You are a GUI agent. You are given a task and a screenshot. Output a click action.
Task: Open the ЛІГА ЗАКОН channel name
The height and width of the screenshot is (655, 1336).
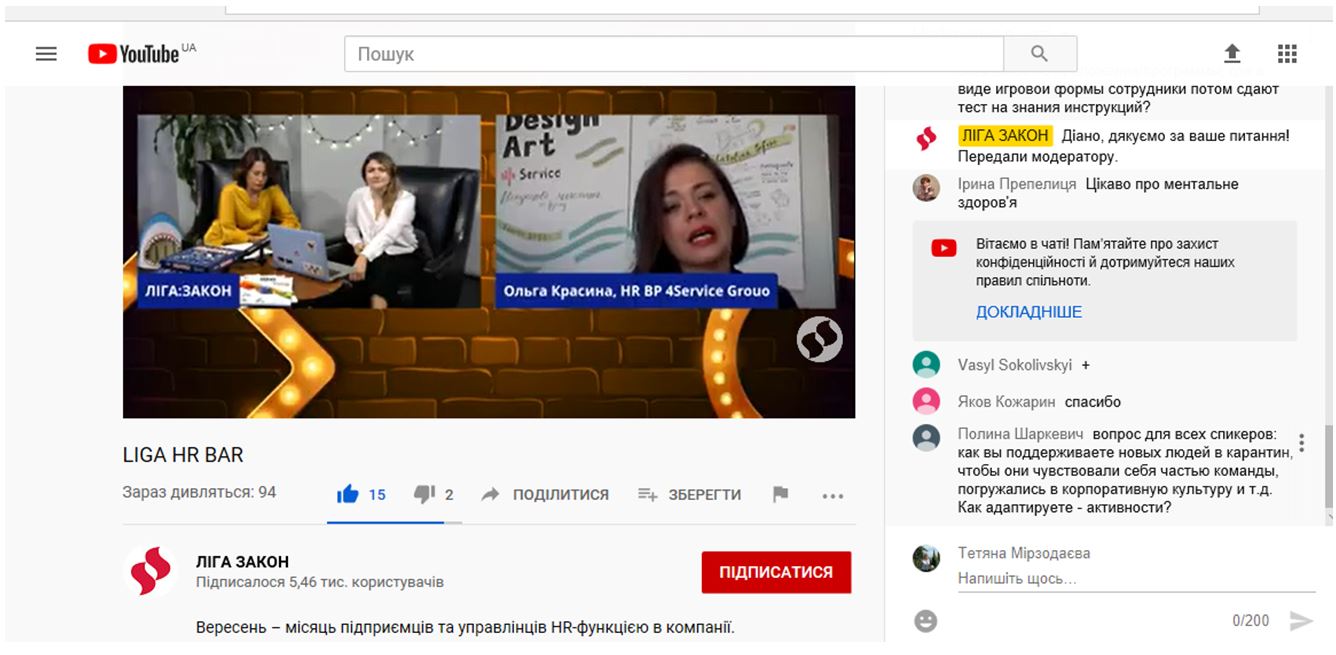[242, 562]
